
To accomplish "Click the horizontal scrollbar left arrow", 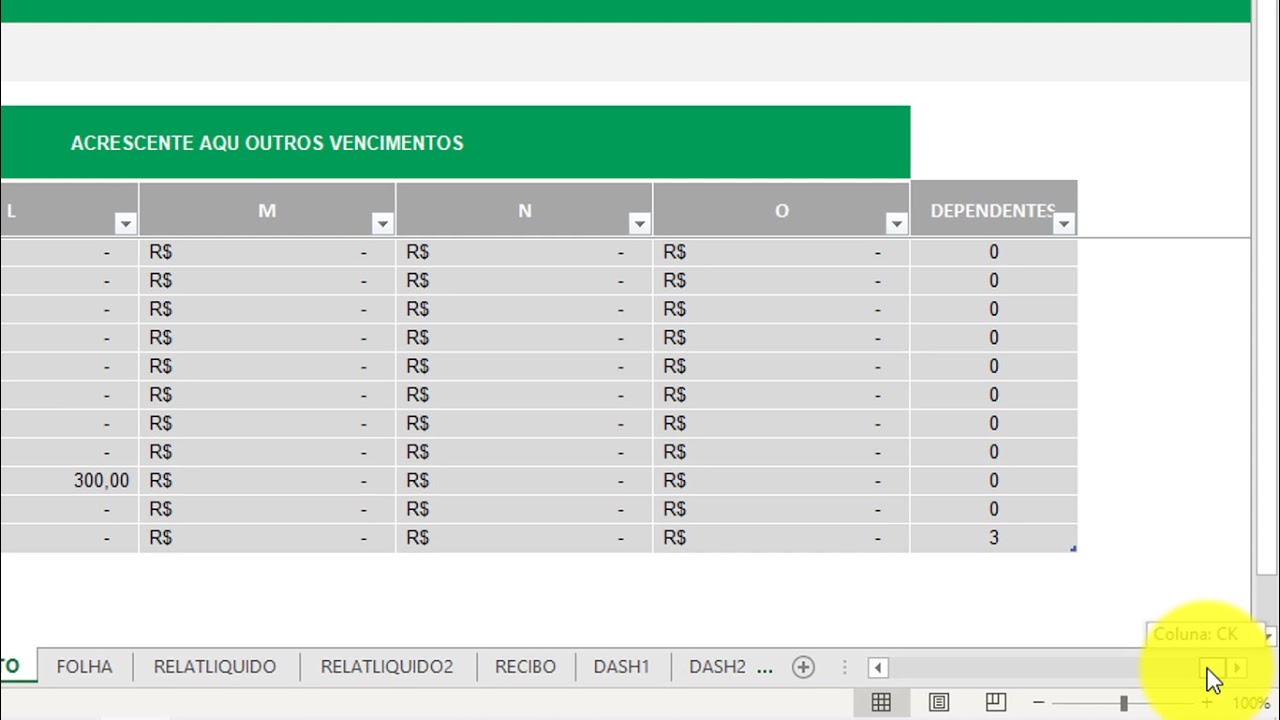I will pyautogui.click(x=878, y=668).
